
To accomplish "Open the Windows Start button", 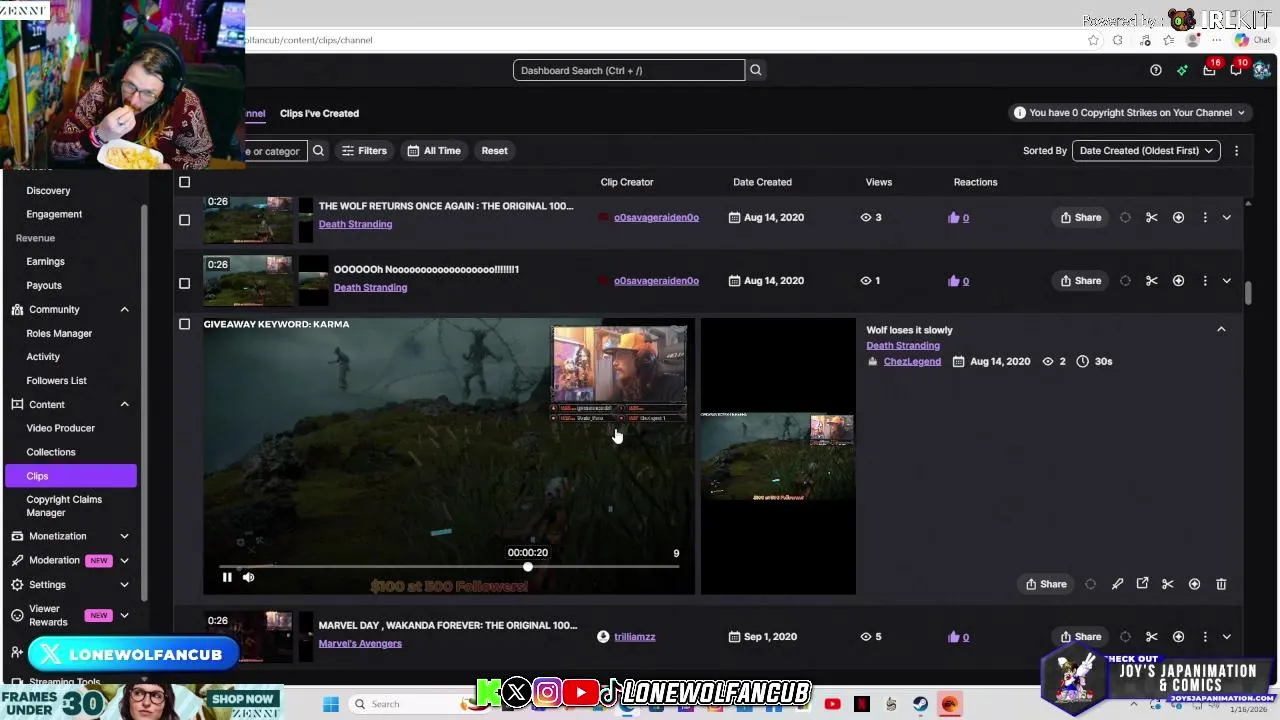I will pos(331,704).
